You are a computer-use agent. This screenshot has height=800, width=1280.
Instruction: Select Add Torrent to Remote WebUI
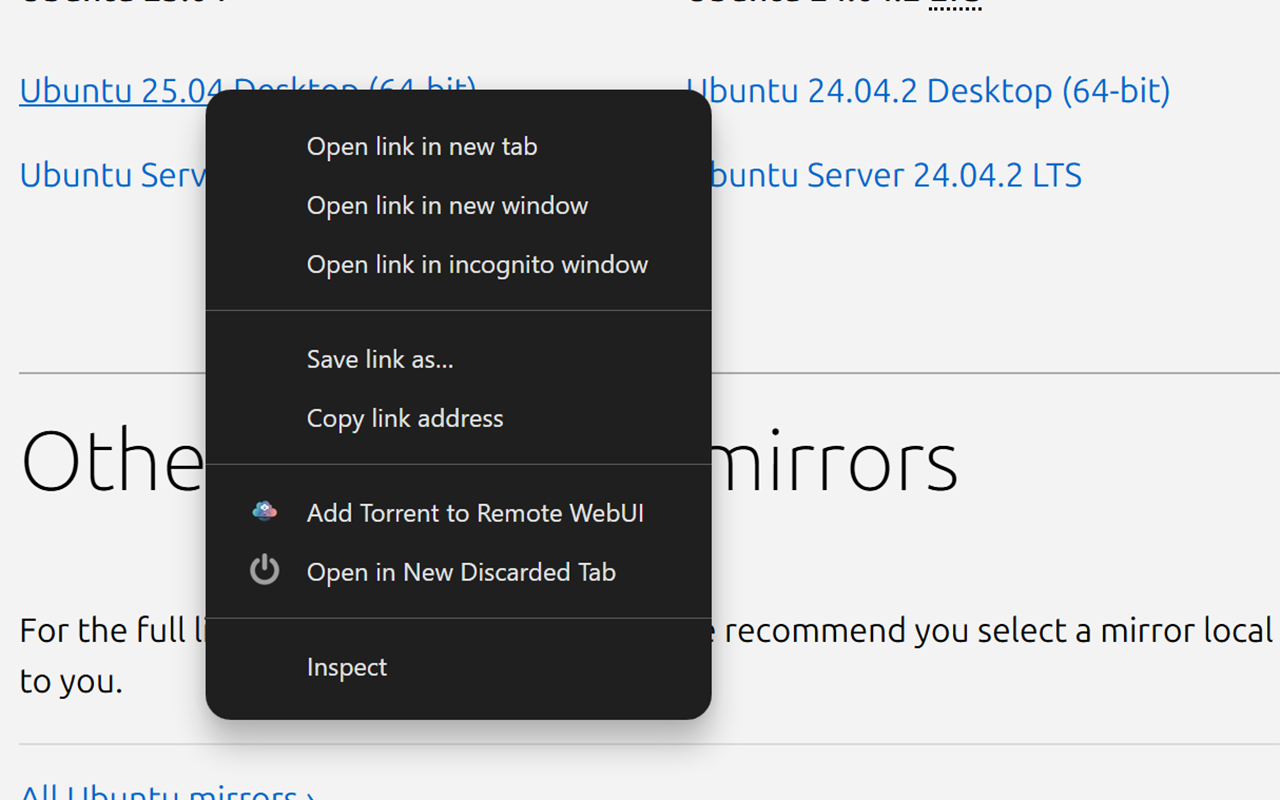tap(475, 513)
